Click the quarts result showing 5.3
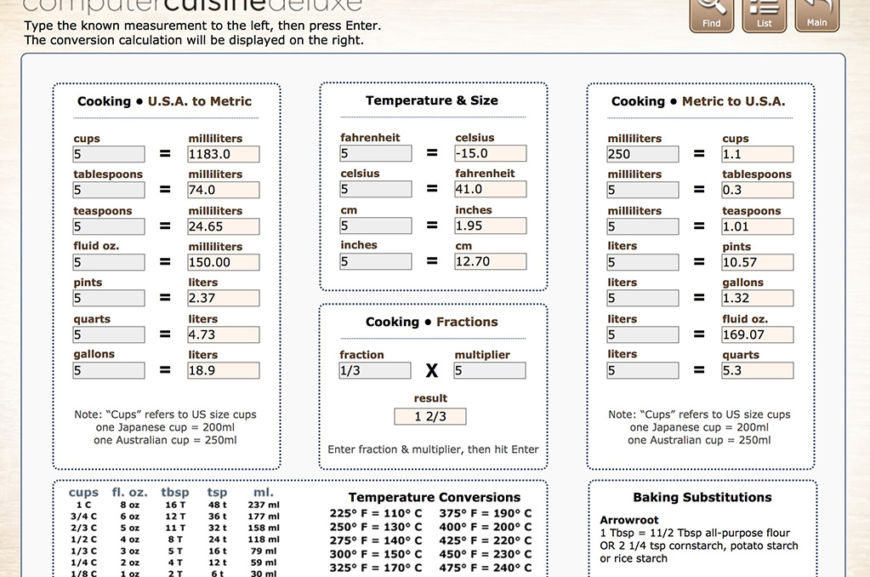Screen dimensions: 870x577 click(x=757, y=370)
